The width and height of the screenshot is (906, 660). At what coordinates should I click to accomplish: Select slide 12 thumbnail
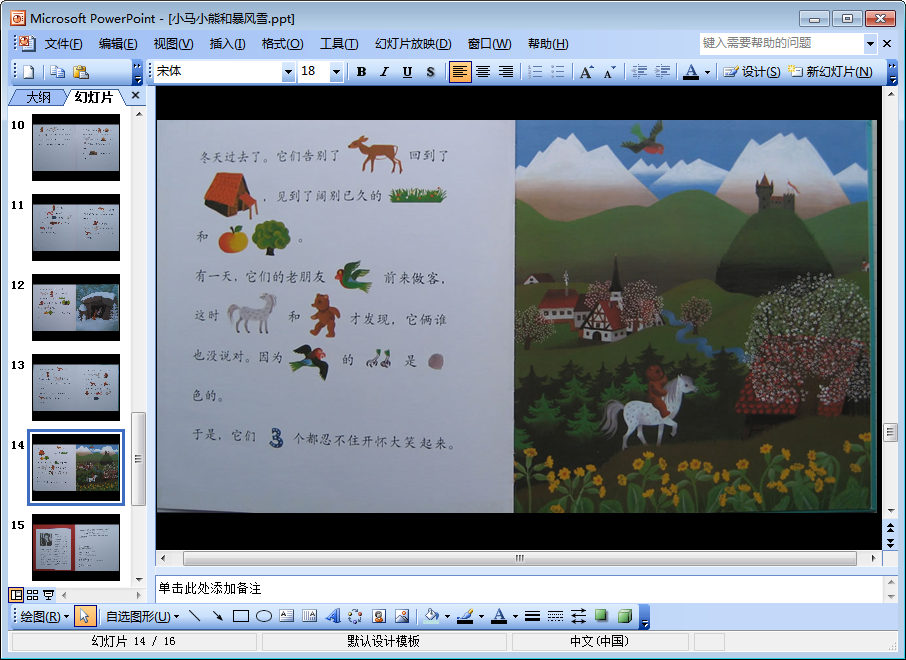pos(76,307)
